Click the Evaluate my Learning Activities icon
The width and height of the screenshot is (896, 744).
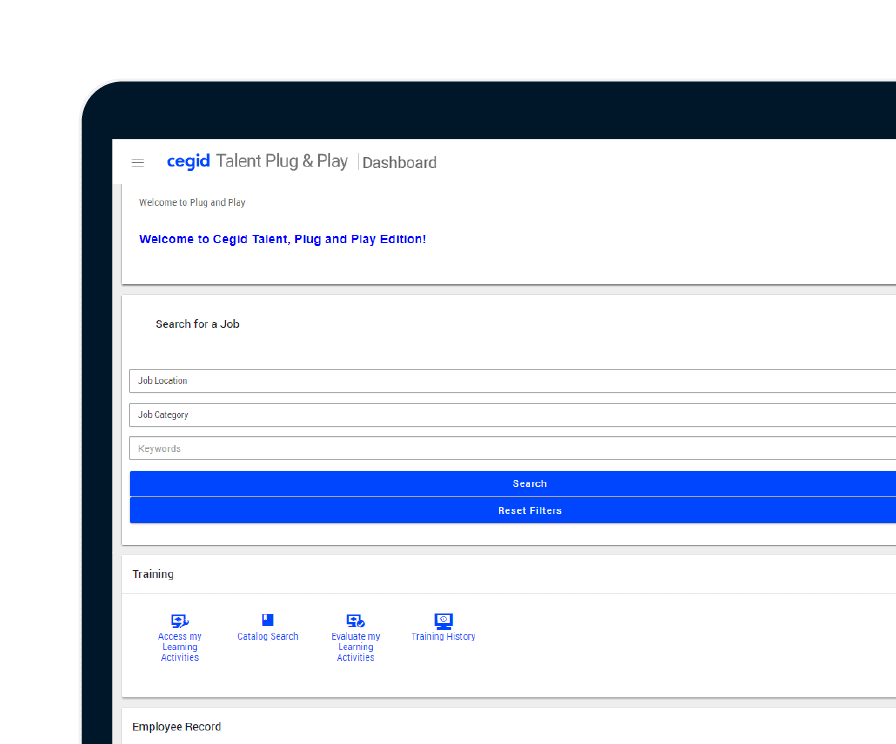(355, 621)
